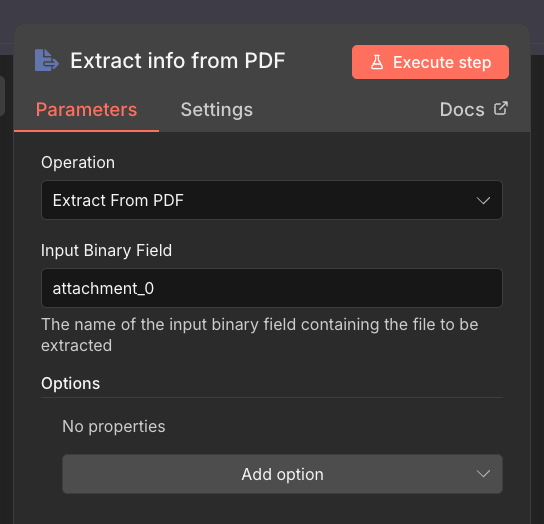Click the input binary field hint text
Screen dimensions: 544x524
260,335
